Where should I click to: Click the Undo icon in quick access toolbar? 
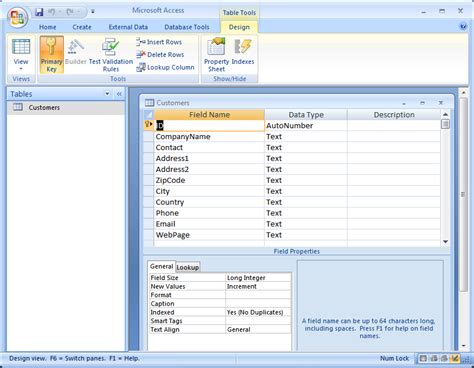click(x=52, y=12)
